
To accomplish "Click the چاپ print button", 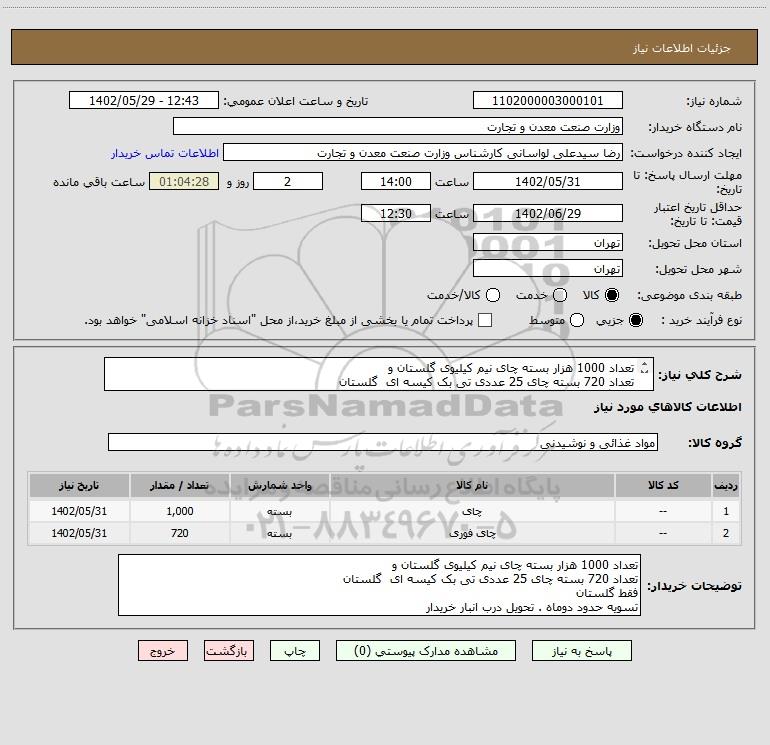I will tap(295, 651).
